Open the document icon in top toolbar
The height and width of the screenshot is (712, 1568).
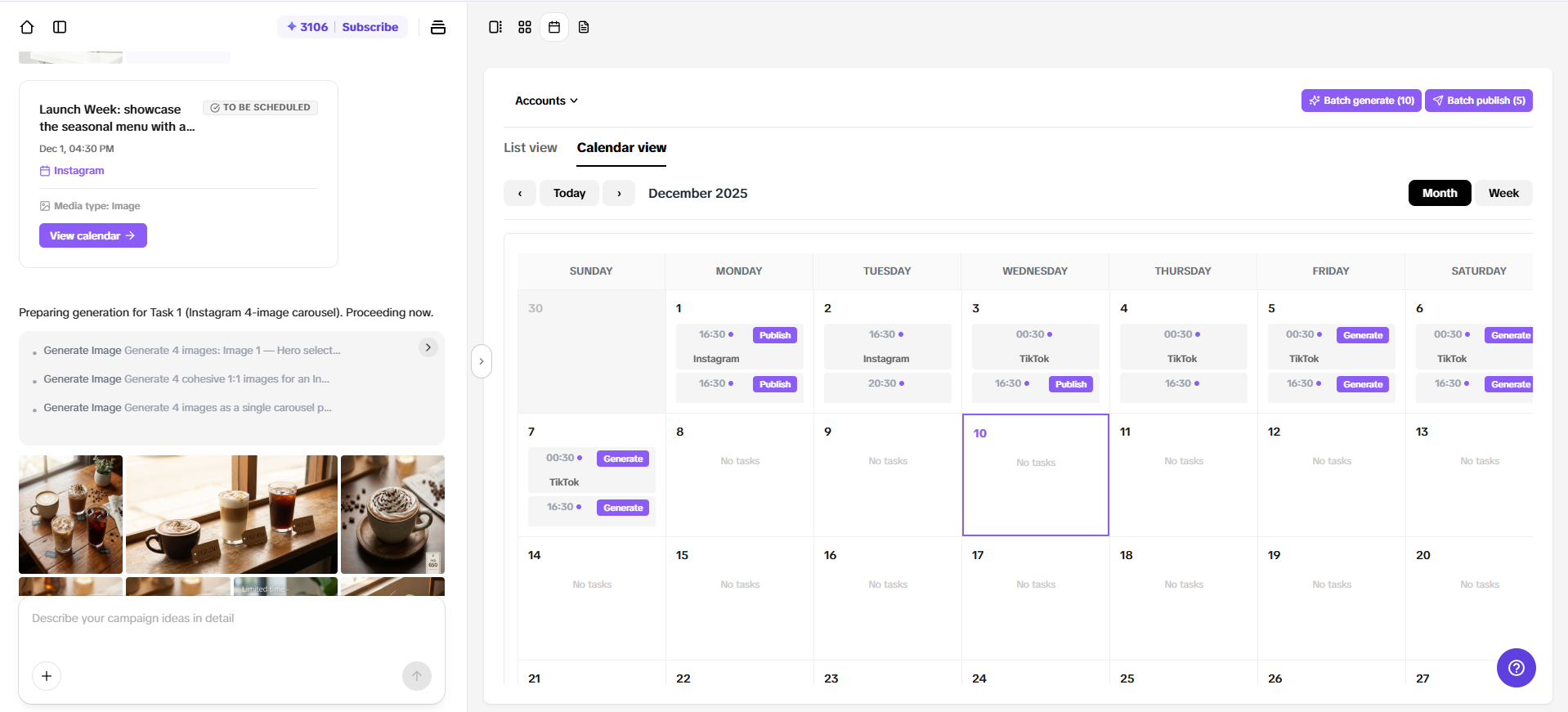coord(584,27)
